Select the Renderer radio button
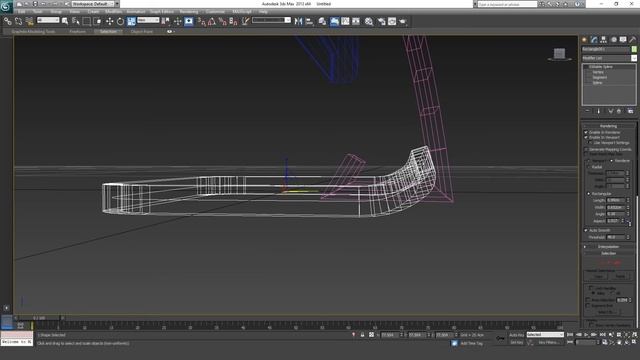This screenshot has height=360, width=640. [x=611, y=161]
